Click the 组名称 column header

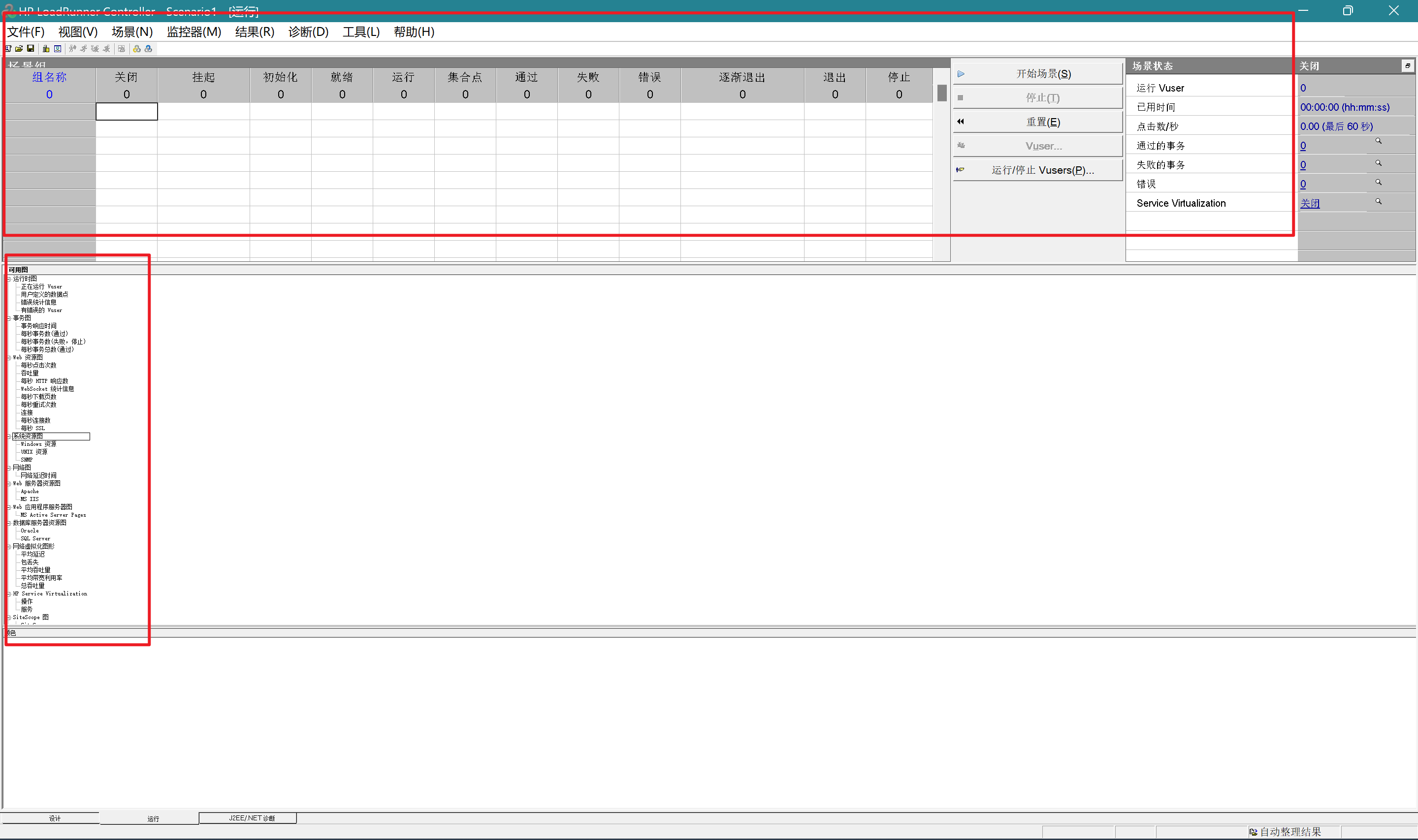click(49, 78)
